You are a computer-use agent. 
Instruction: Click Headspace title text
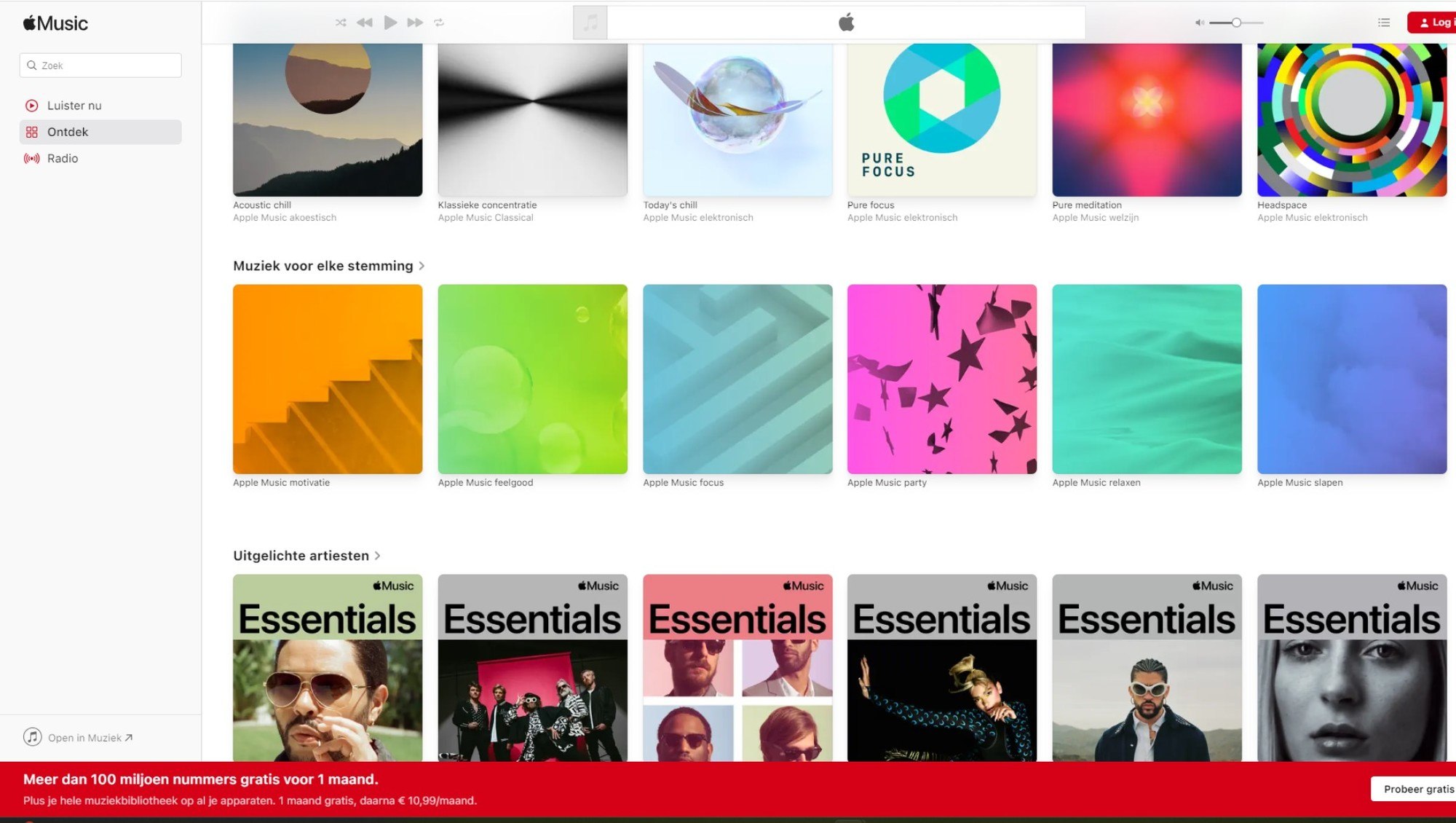point(1282,205)
